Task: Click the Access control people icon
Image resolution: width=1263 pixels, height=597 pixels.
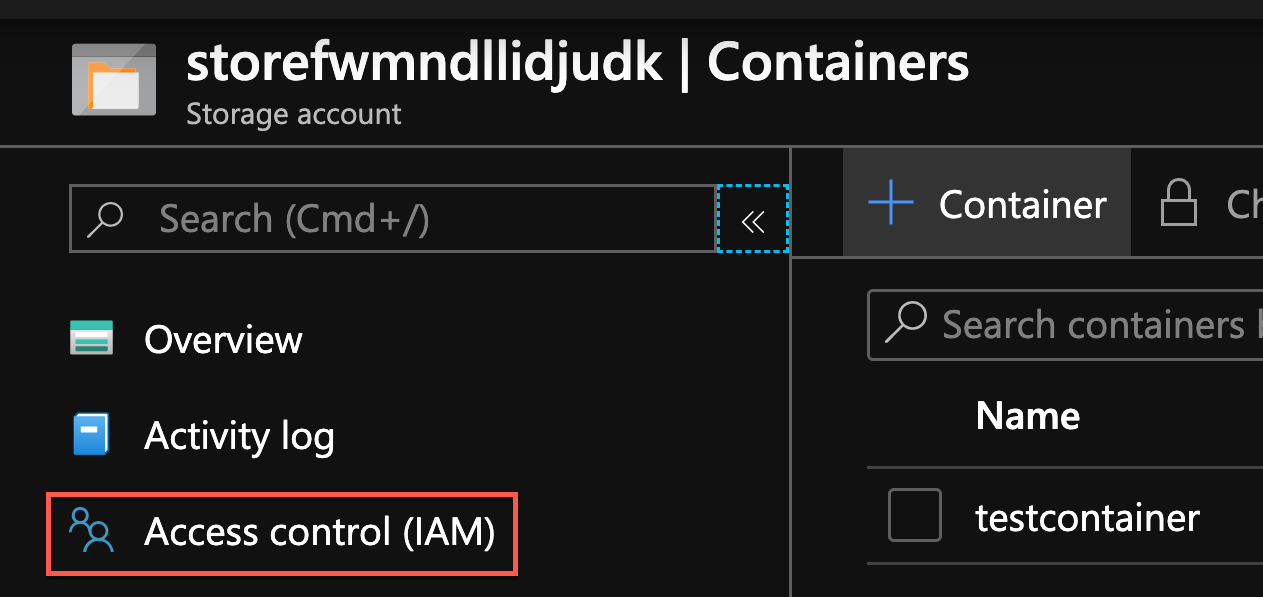Action: pyautogui.click(x=91, y=532)
